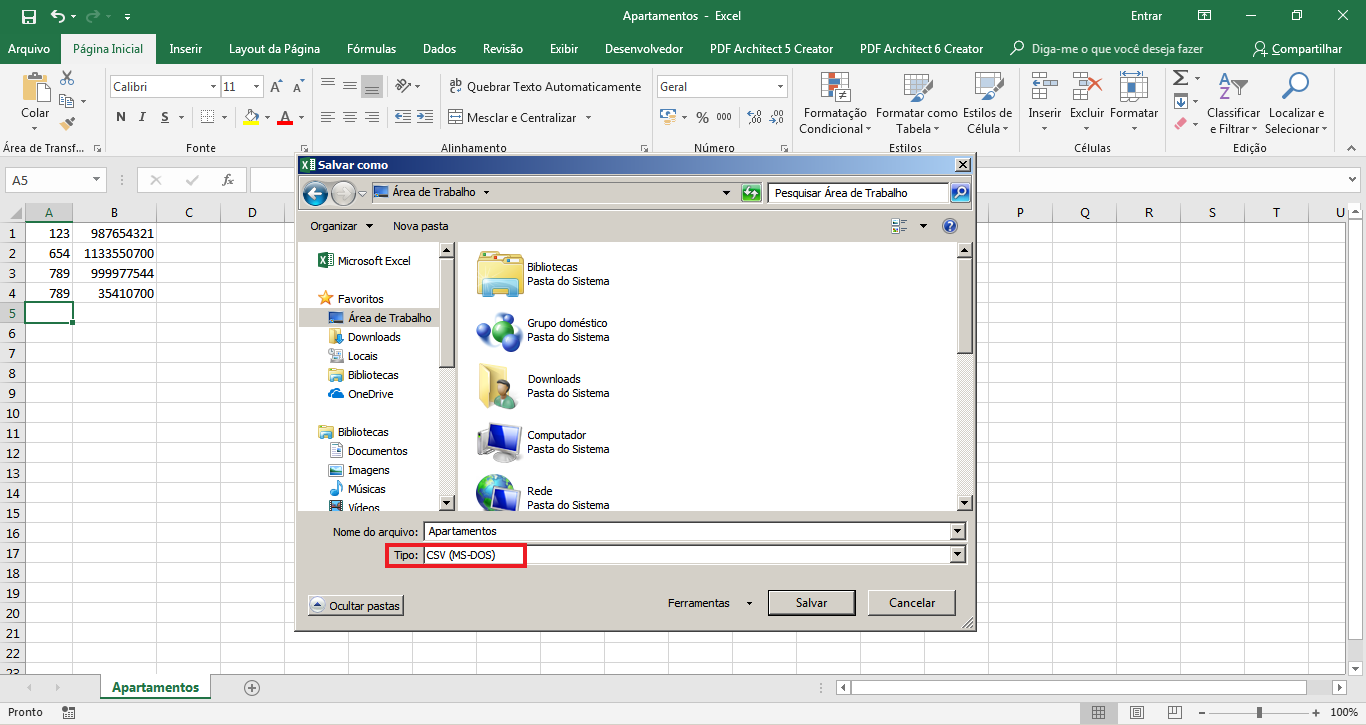Click the new sheet plus icon
The height and width of the screenshot is (725, 1366).
coord(252,687)
